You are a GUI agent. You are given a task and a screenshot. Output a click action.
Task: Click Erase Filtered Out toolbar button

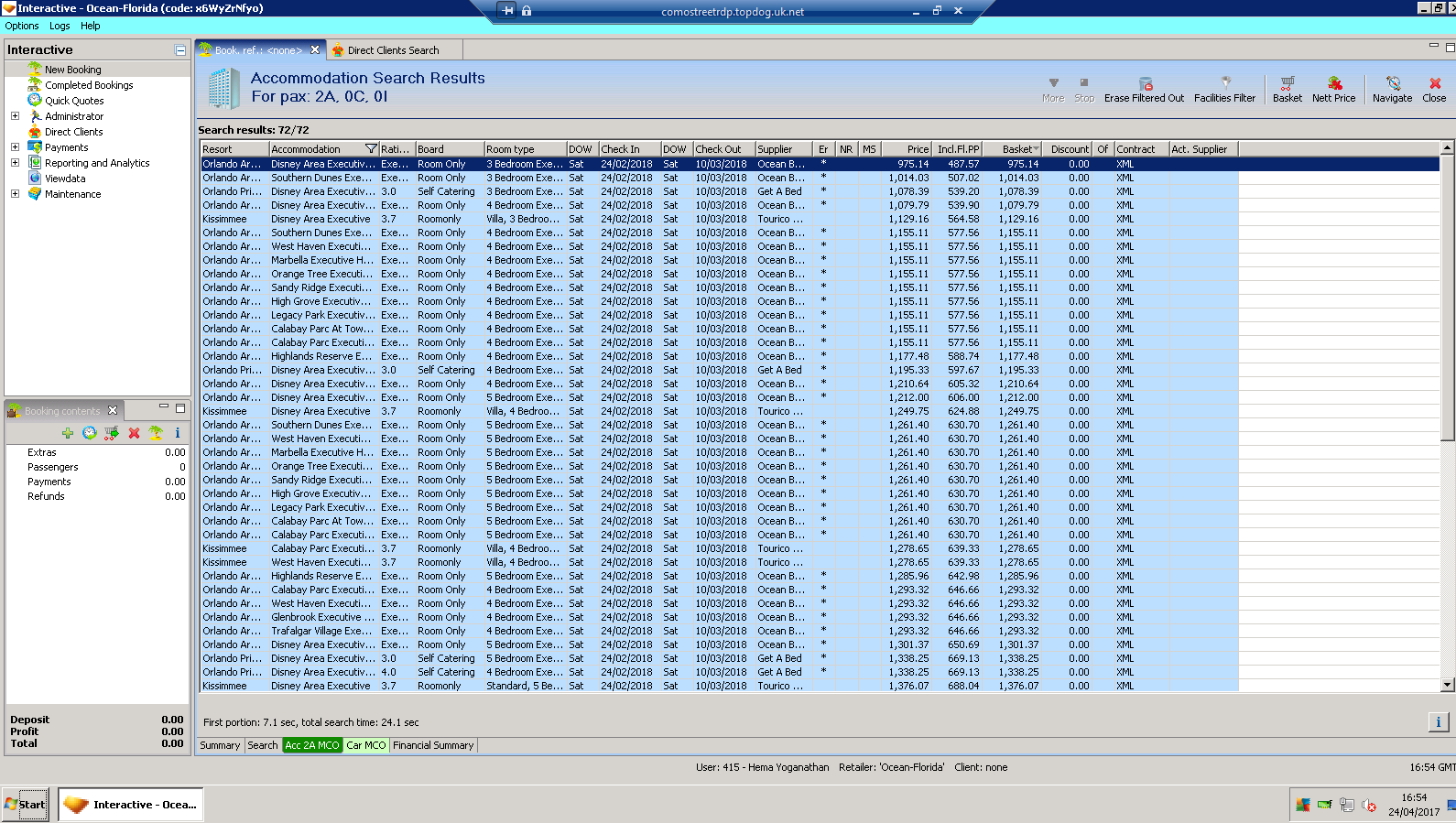pyautogui.click(x=1144, y=90)
